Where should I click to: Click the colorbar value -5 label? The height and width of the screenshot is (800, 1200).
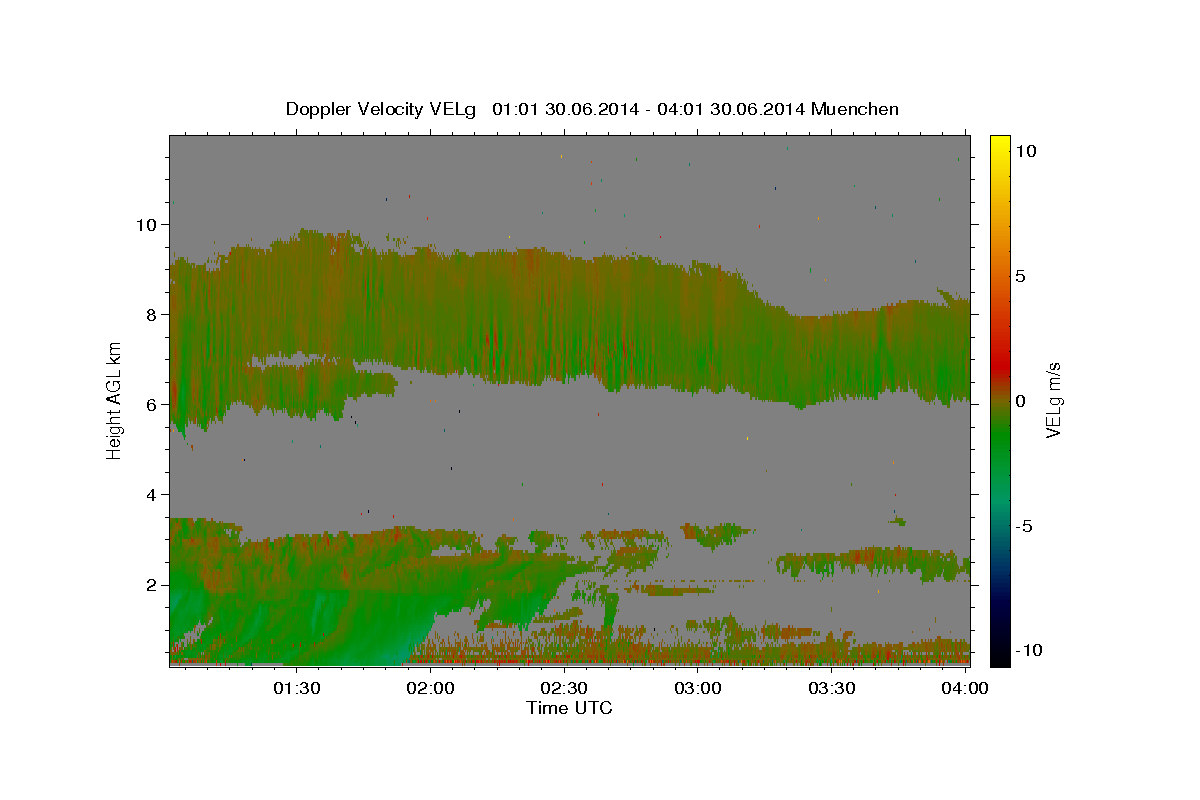(1024, 526)
